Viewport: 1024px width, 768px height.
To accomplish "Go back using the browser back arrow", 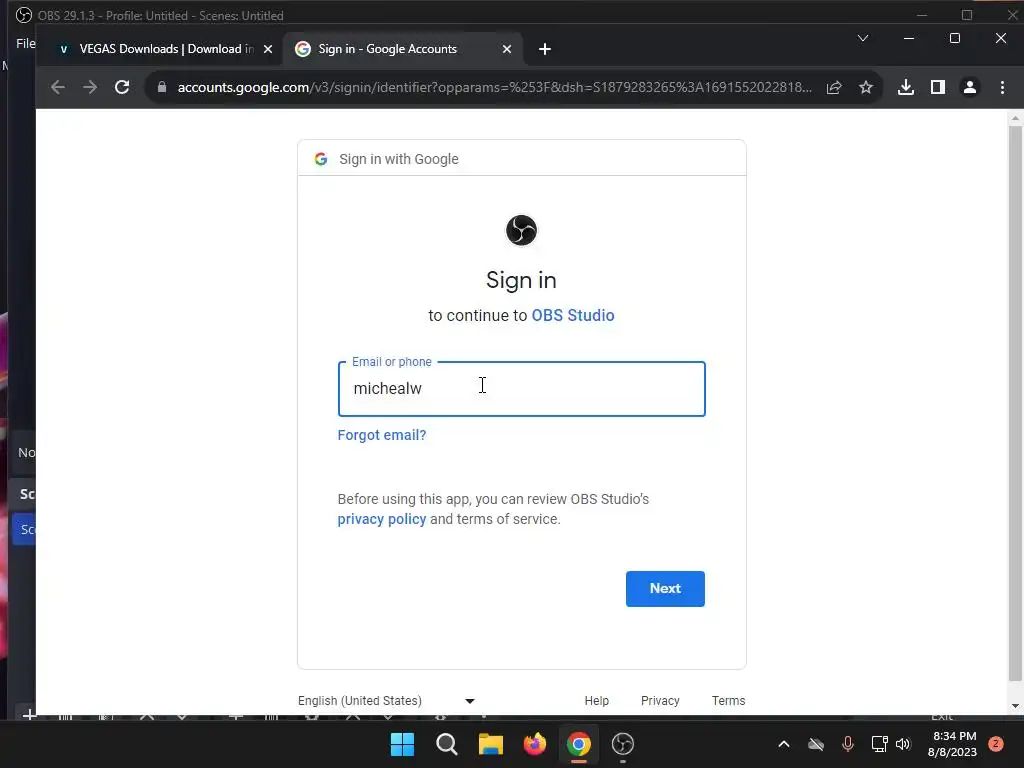I will click(x=57, y=88).
